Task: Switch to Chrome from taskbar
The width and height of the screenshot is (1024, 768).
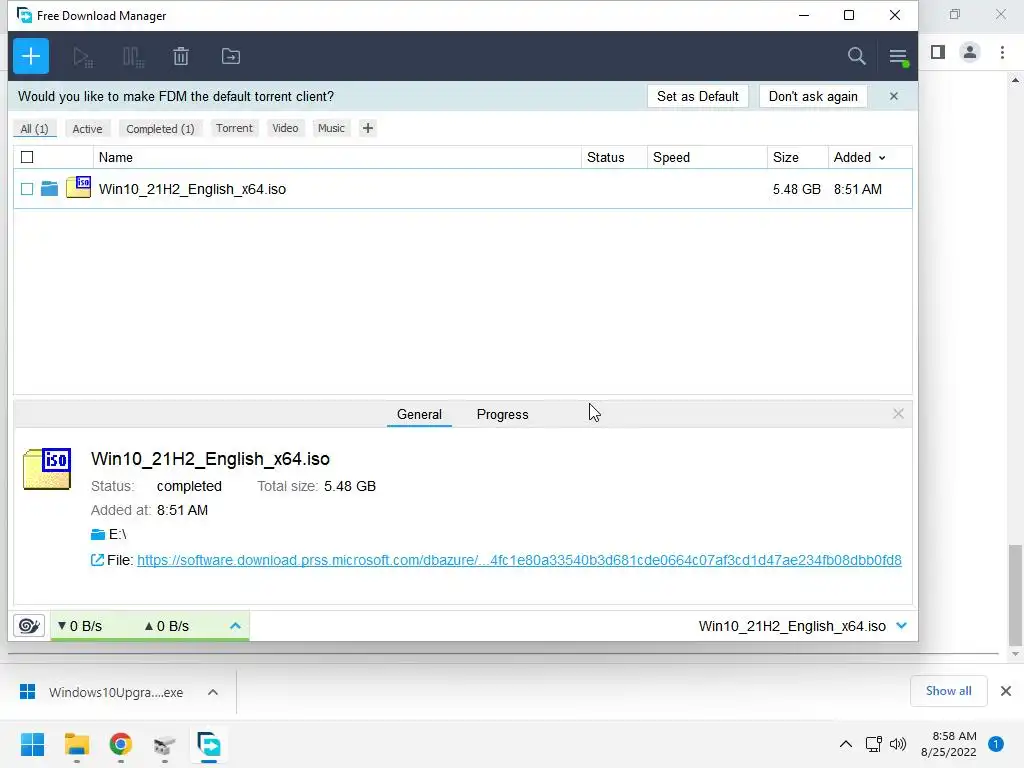Action: tap(120, 744)
